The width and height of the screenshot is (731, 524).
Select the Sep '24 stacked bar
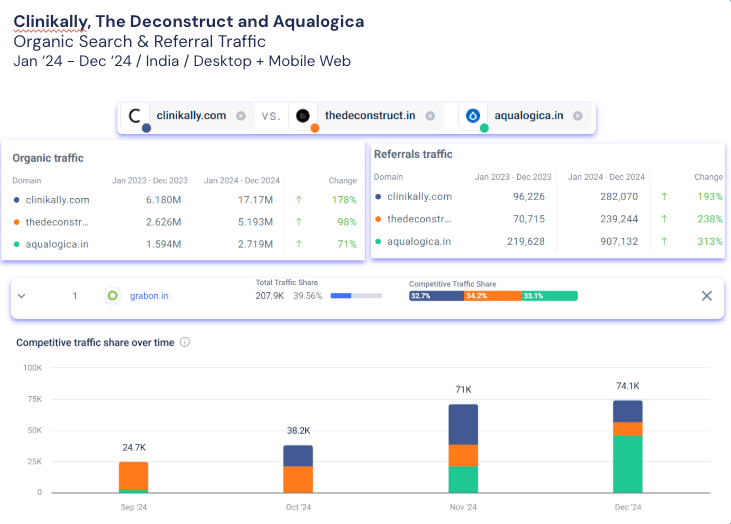(x=133, y=477)
